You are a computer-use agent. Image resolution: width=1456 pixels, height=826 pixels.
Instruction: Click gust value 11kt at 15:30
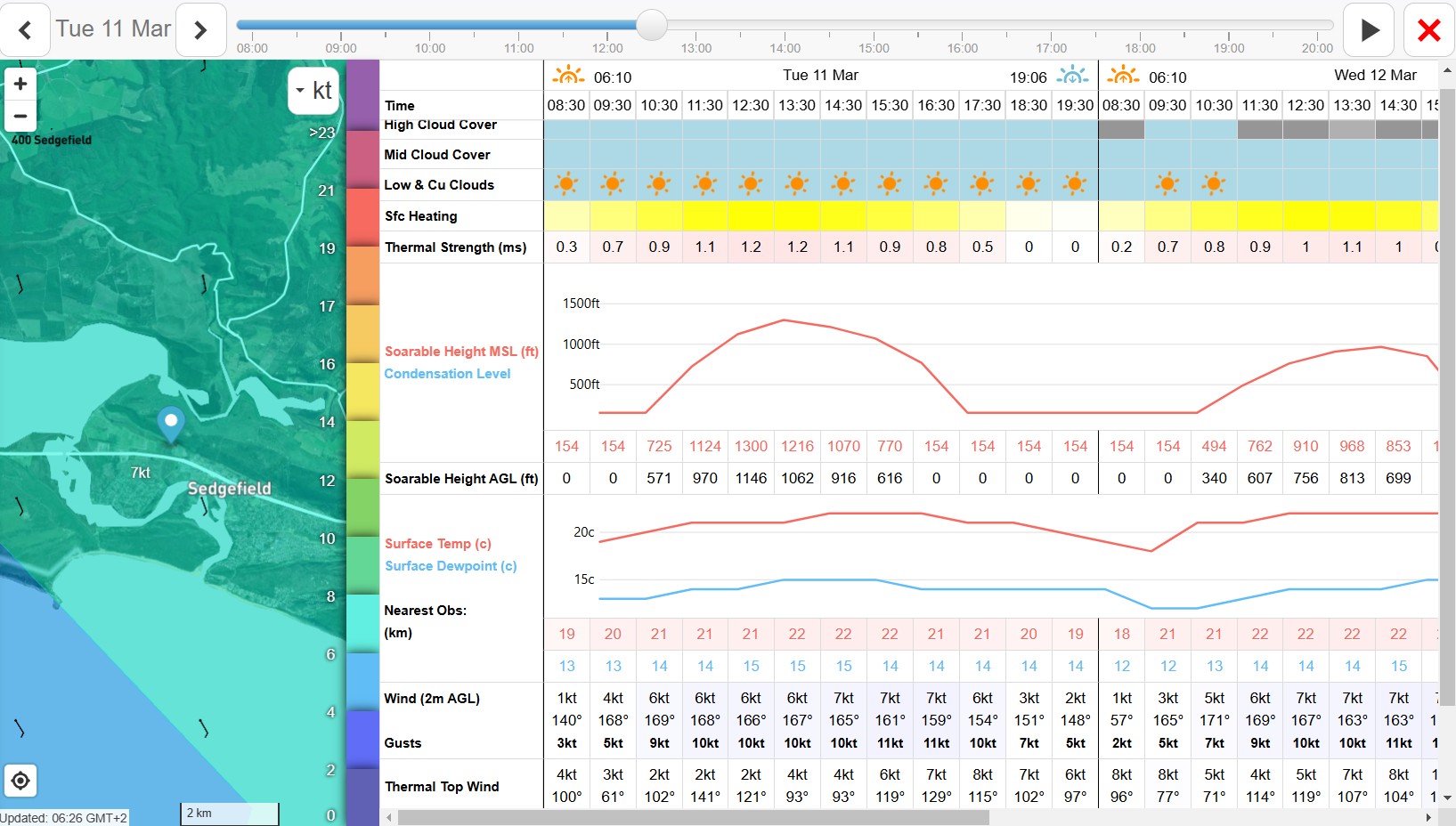click(890, 743)
